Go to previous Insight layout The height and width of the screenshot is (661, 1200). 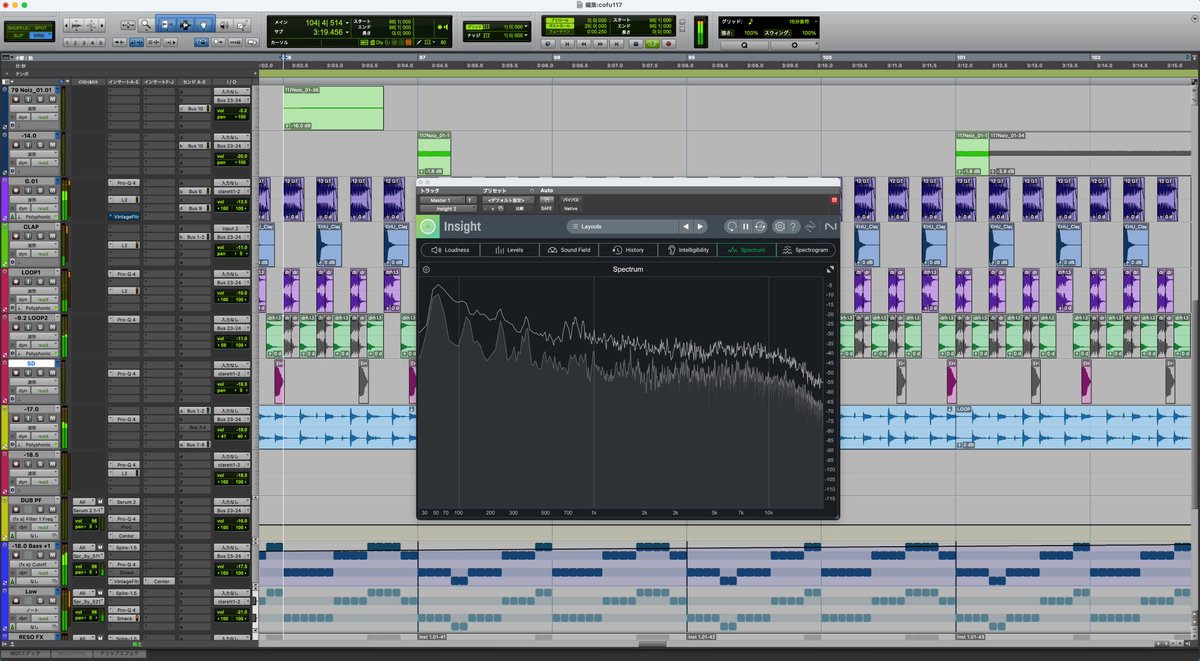pyautogui.click(x=686, y=226)
